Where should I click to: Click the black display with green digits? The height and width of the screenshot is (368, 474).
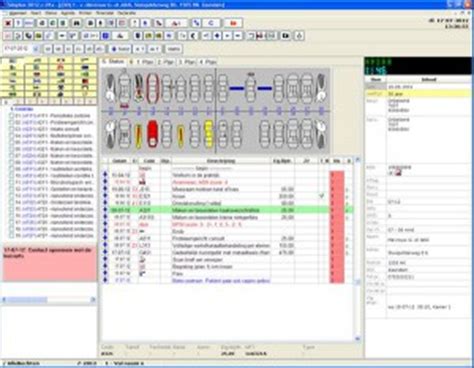[x=418, y=66]
